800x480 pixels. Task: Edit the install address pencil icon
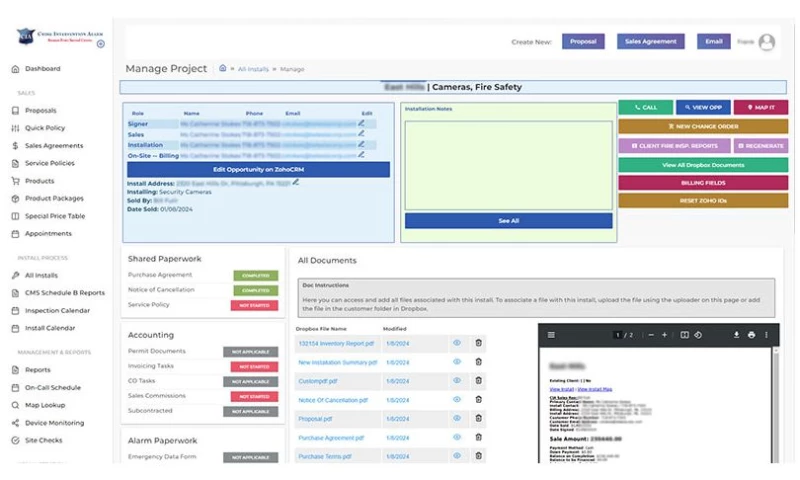295,182
